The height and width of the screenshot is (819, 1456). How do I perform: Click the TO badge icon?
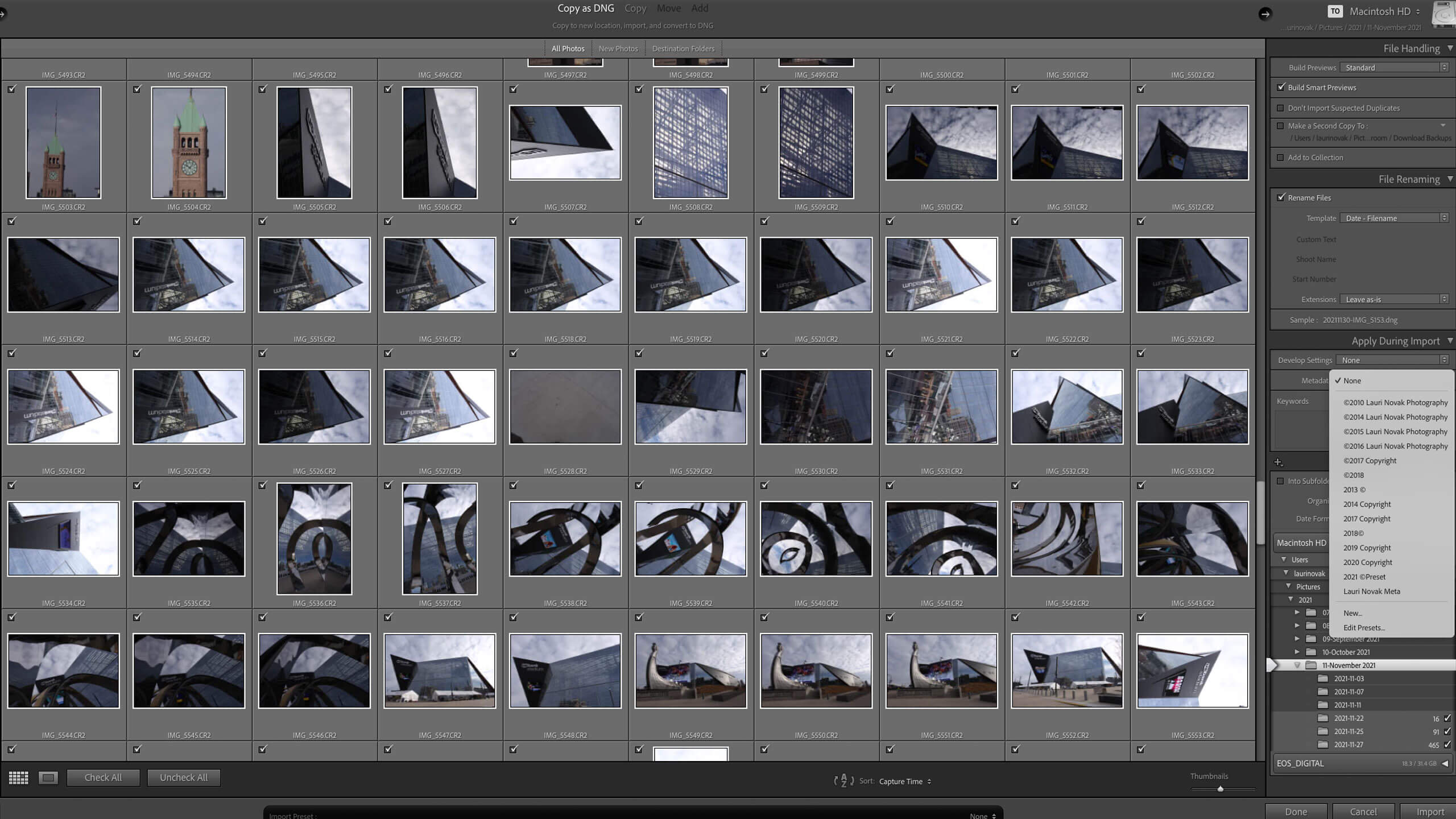[1335, 11]
